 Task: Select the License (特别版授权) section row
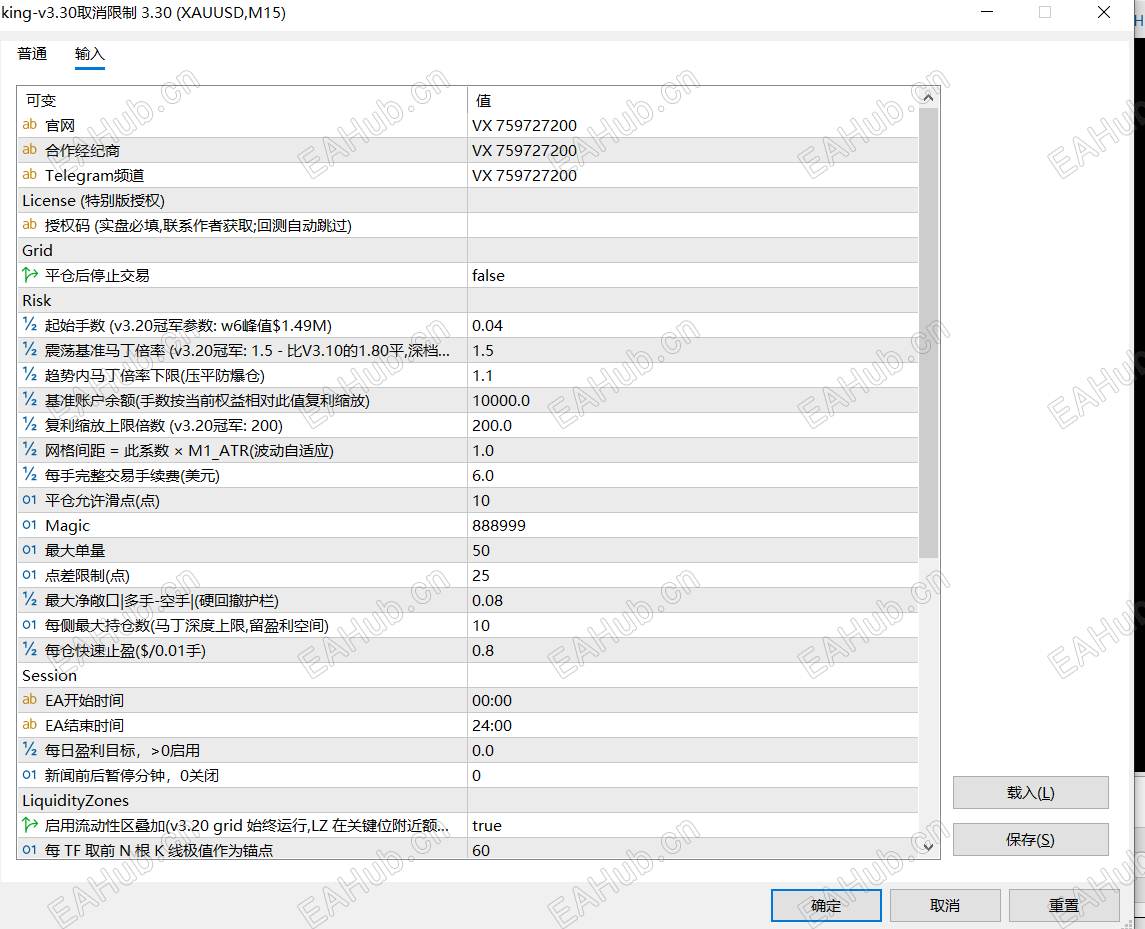(x=467, y=201)
